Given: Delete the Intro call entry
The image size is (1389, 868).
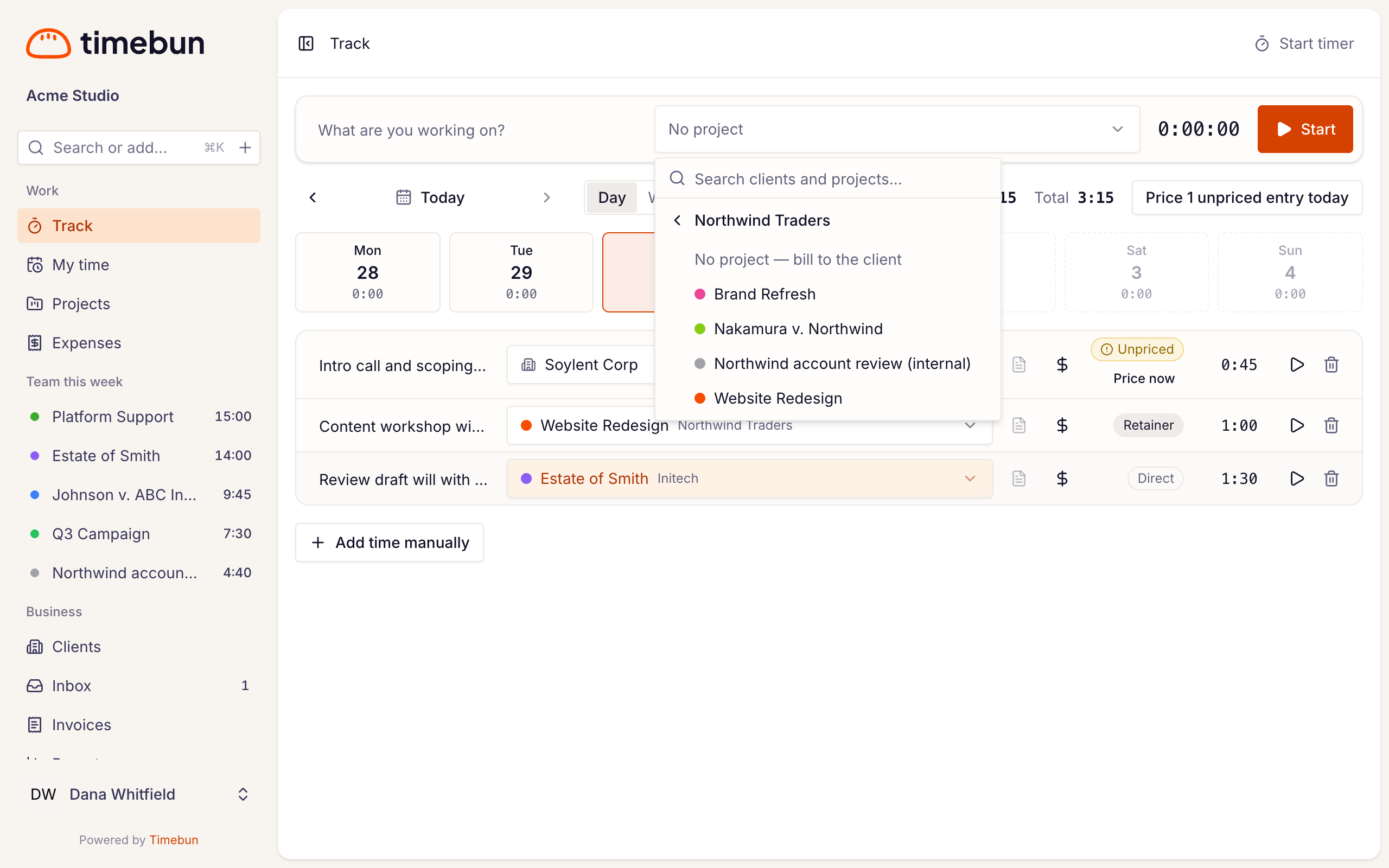Looking at the screenshot, I should pyautogui.click(x=1331, y=365).
